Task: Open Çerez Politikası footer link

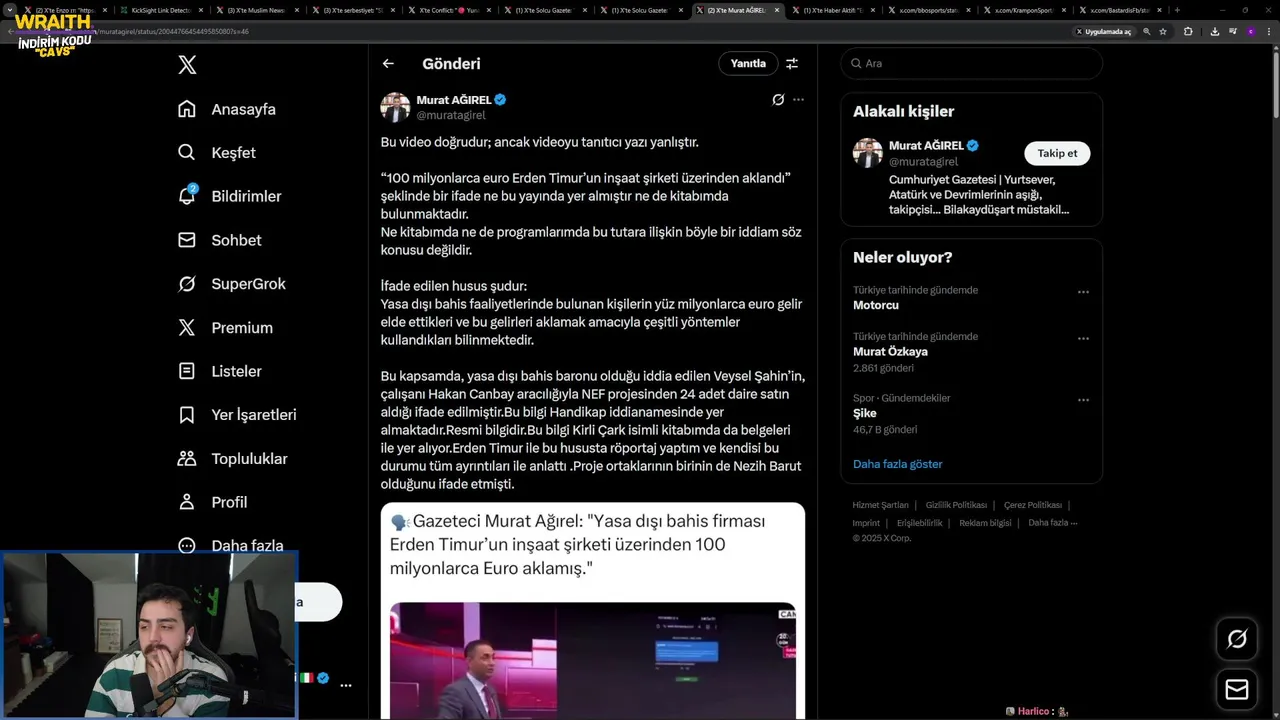Action: click(1033, 505)
